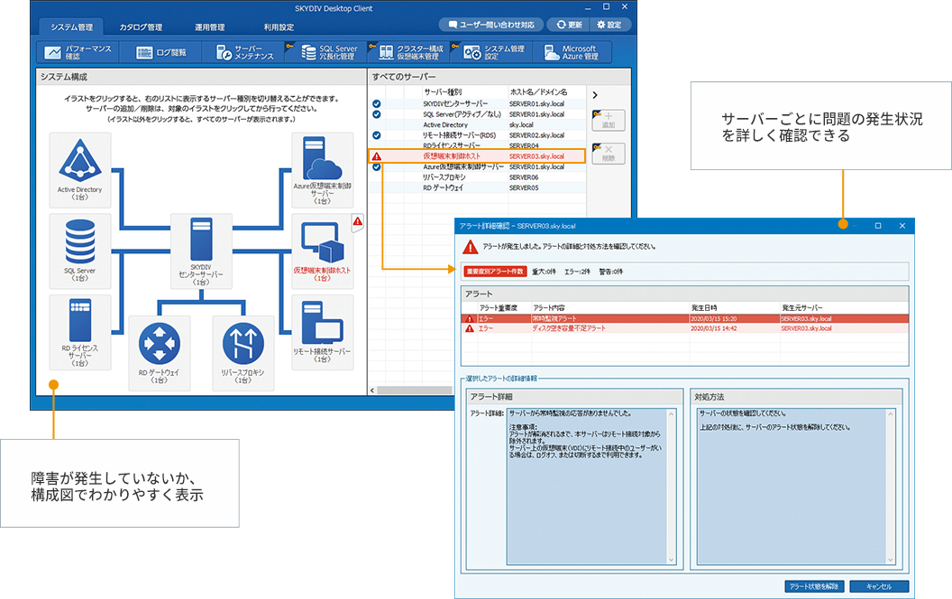Screen dimensions: 952x599
Task: Select the ディスク空き容量不足アラート alert row
Action: (x=685, y=328)
